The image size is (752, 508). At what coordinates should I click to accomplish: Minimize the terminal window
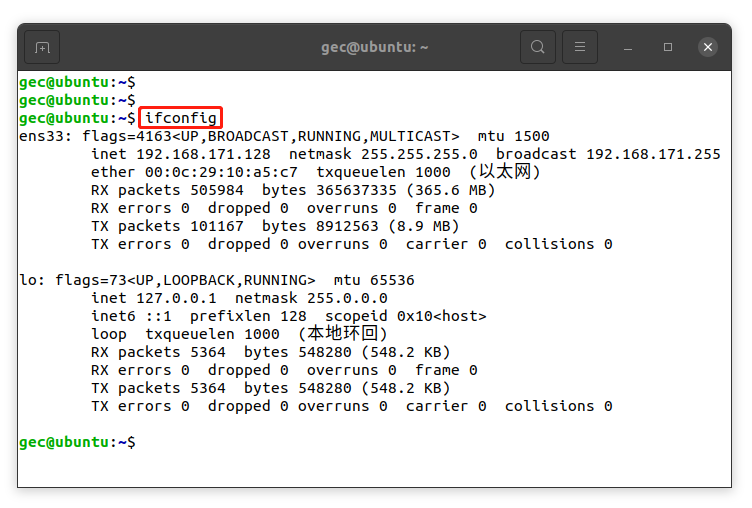click(x=628, y=47)
